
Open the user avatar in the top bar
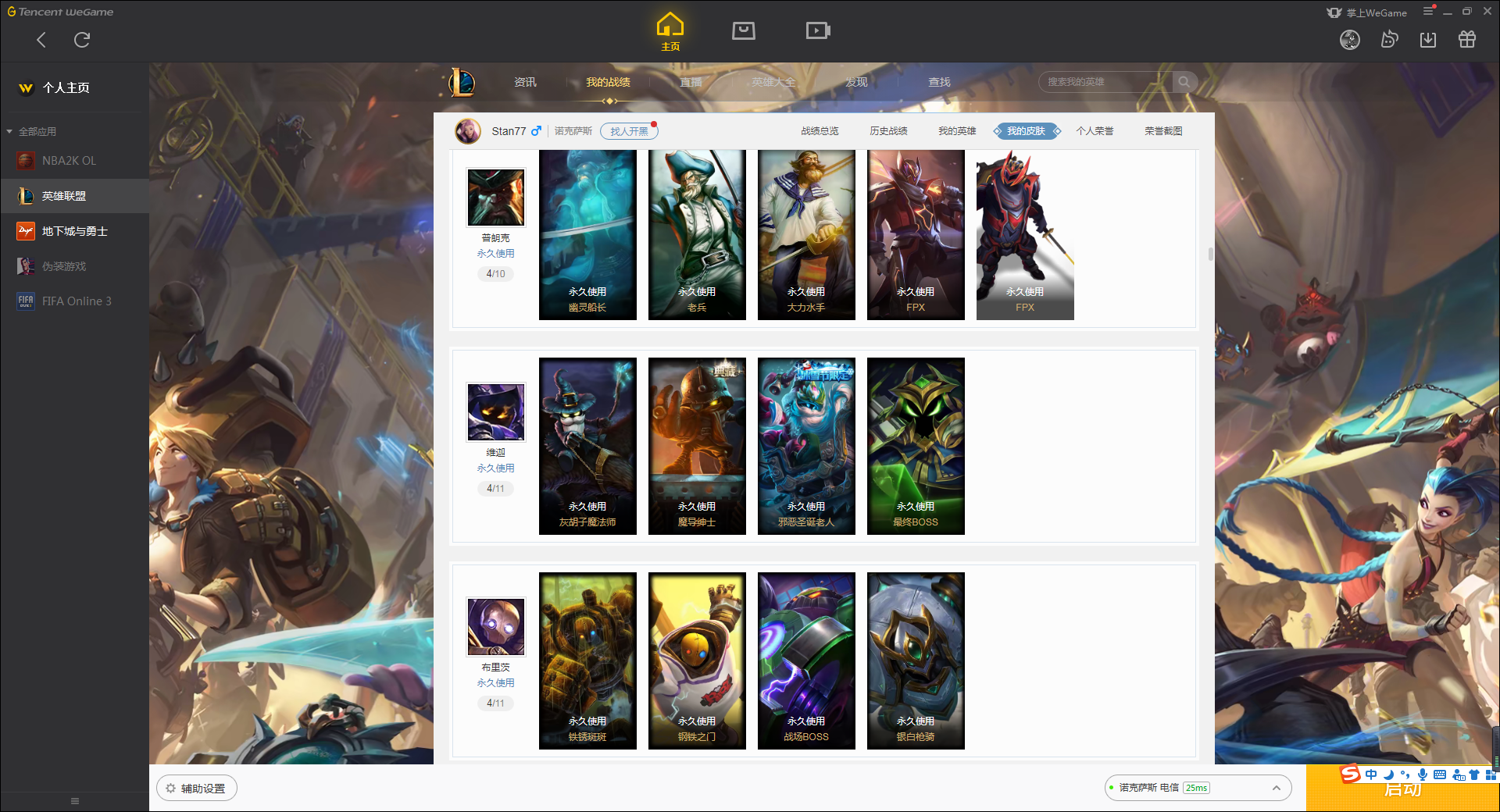coord(1350,40)
